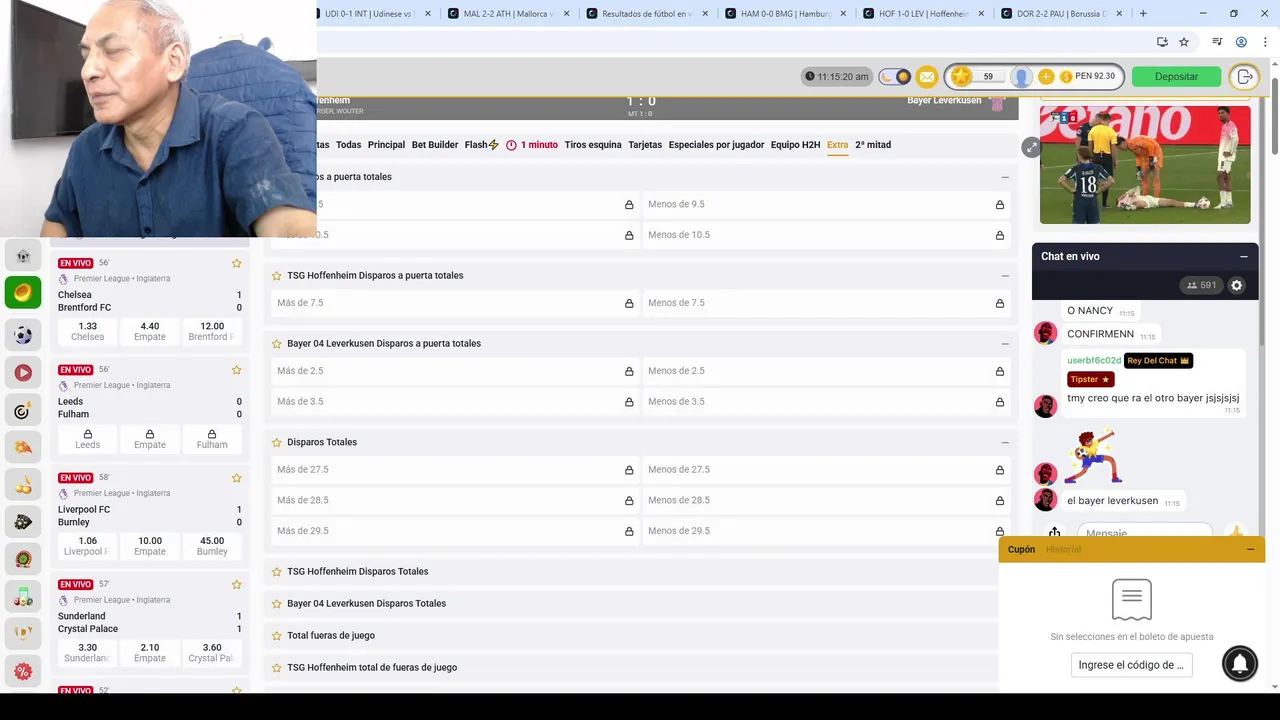Collapse the Disparos Totales section

coord(1005,442)
